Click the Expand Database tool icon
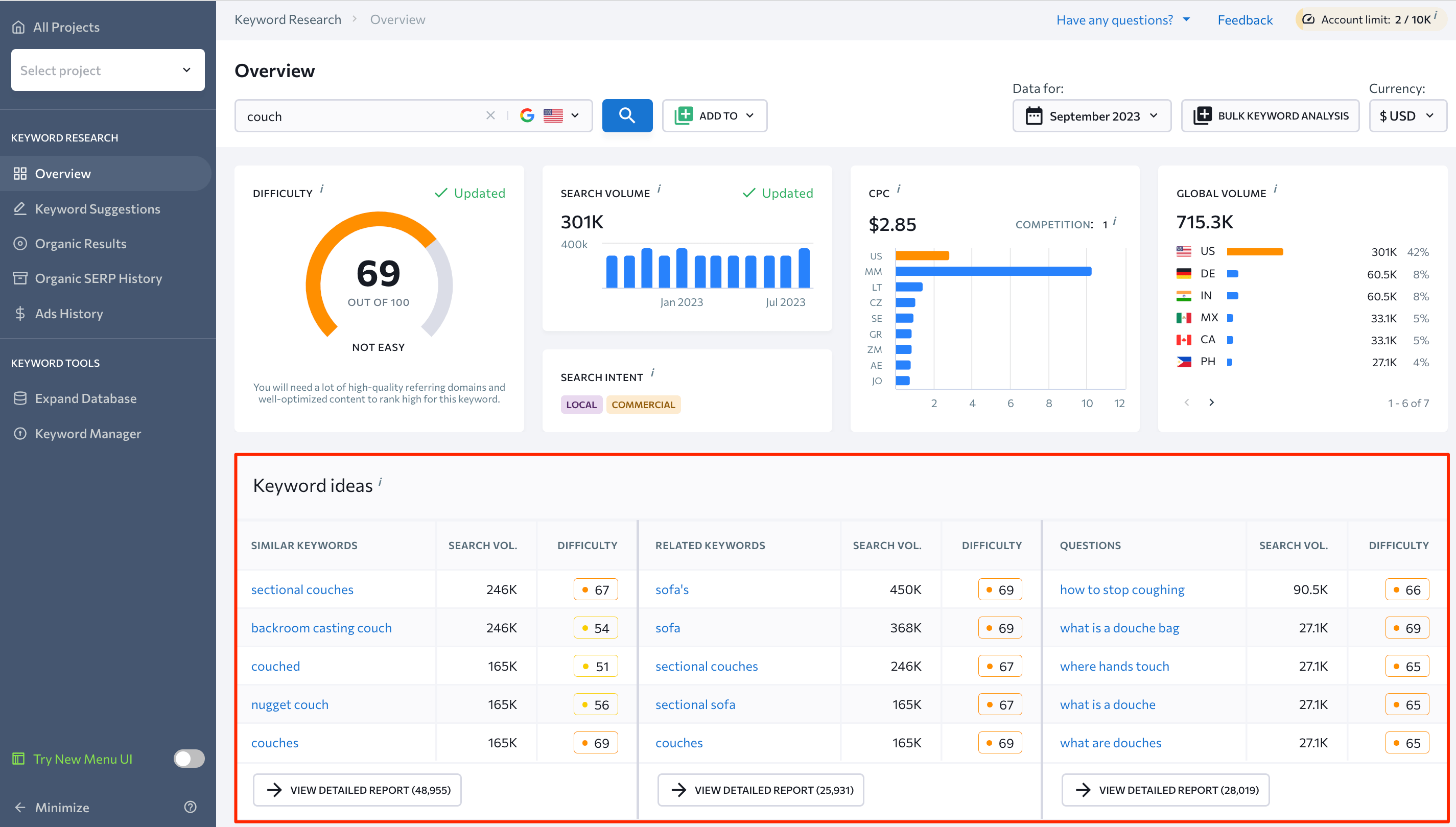Screen dimensions: 1456x827 pos(21,398)
